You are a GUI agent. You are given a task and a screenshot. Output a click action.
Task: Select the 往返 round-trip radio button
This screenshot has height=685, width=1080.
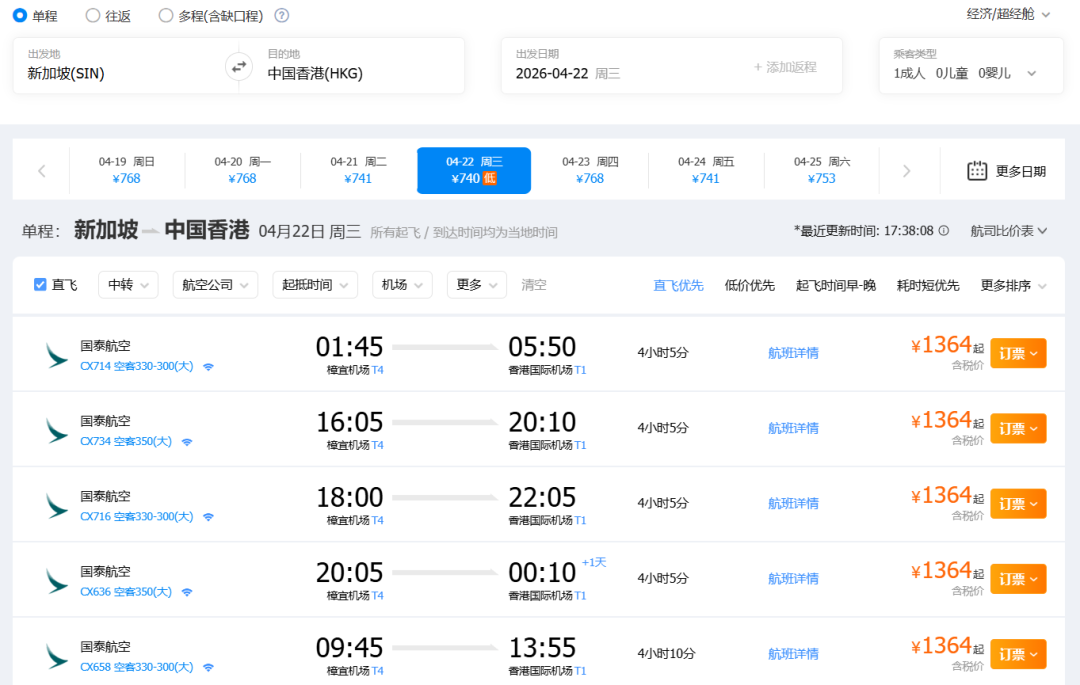tap(93, 15)
